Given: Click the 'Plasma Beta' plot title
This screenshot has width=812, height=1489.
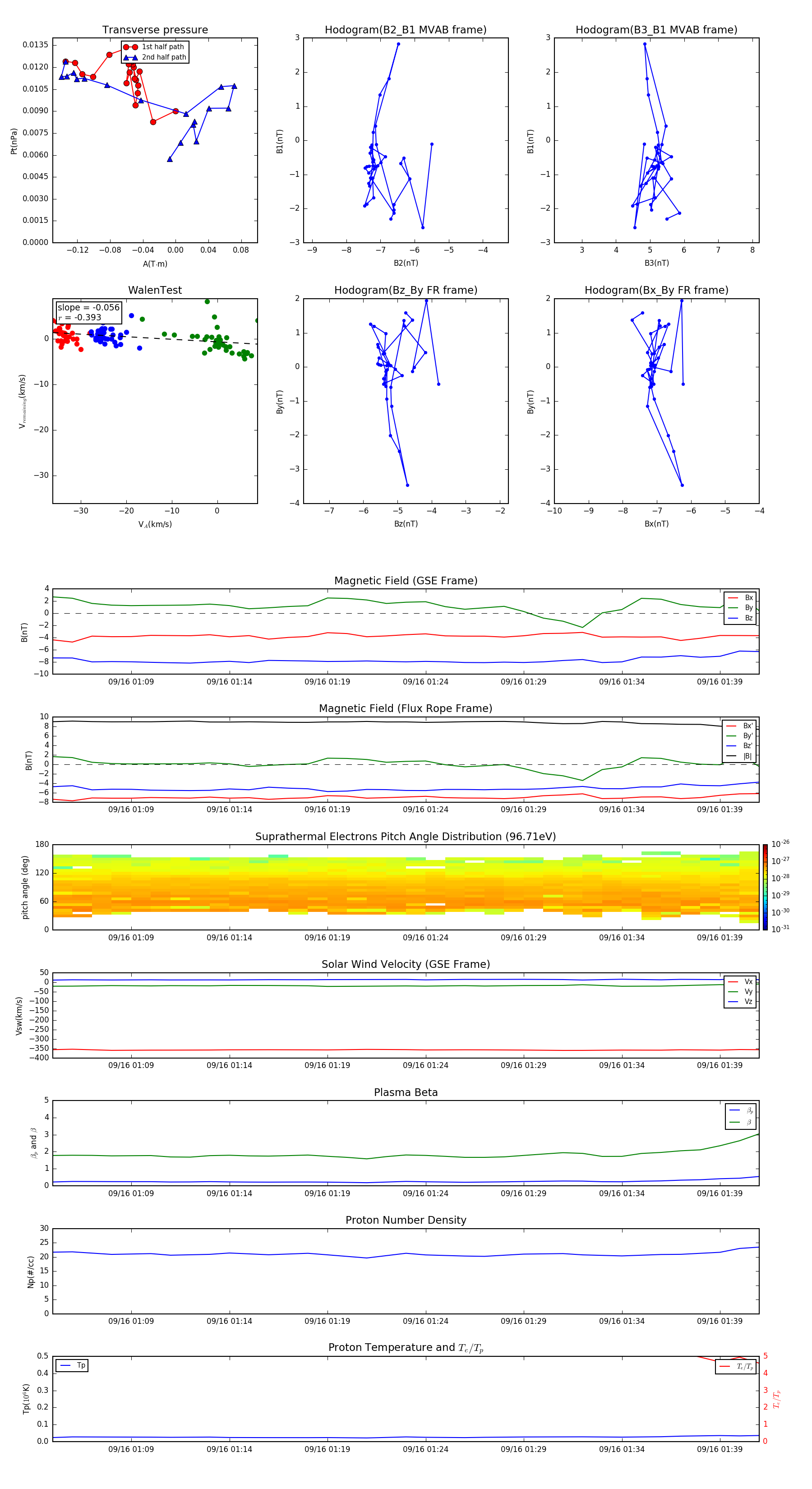Looking at the screenshot, I should click(406, 1092).
